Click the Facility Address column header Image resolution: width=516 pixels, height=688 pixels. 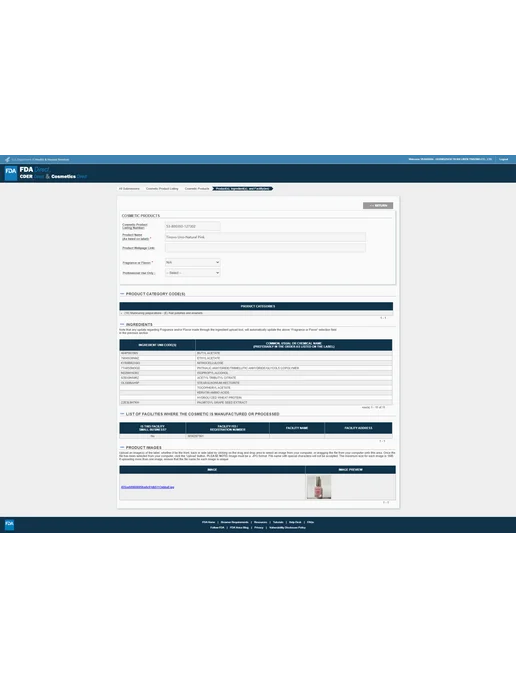[x=358, y=428]
